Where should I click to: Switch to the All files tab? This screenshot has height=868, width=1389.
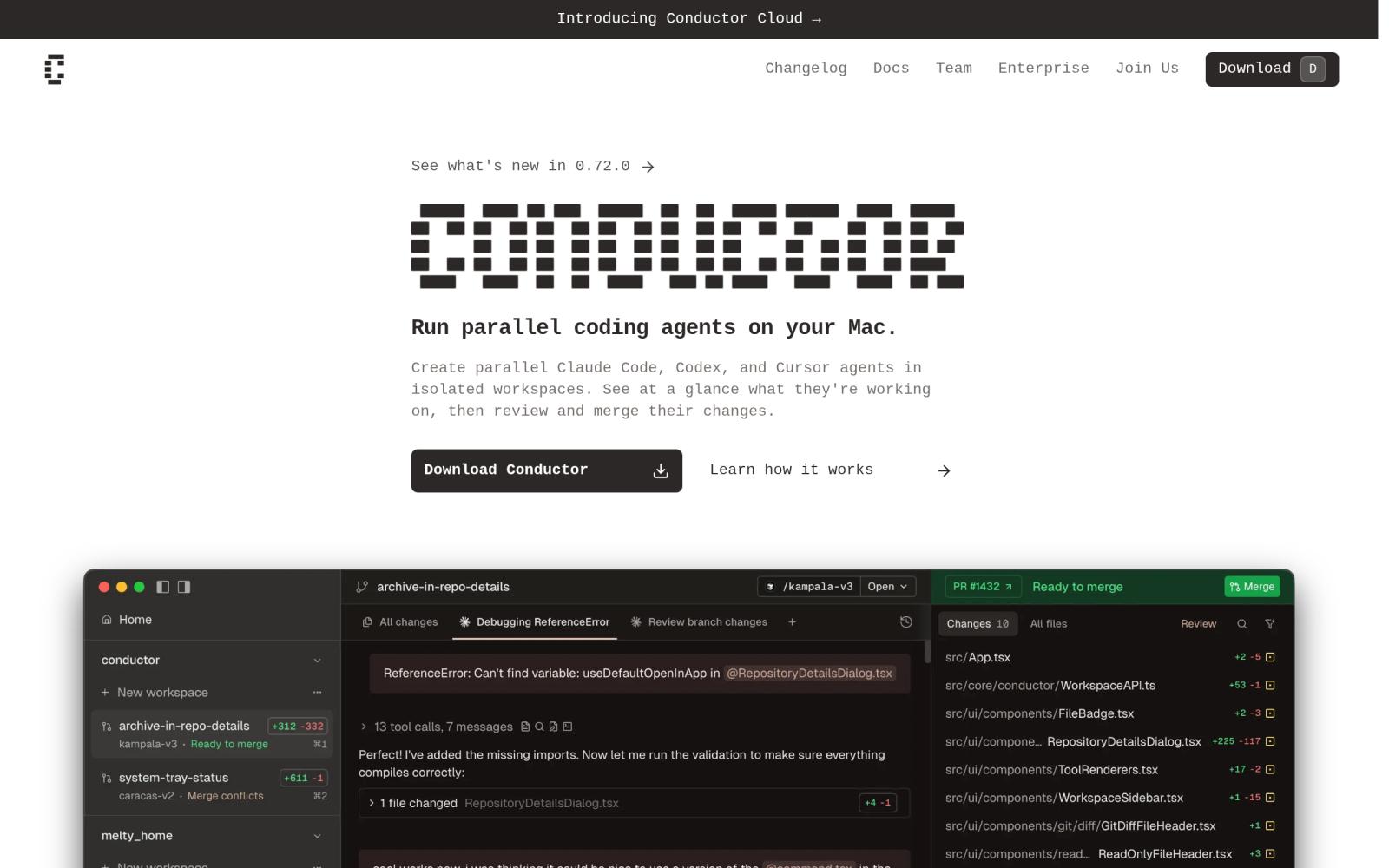1049,624
